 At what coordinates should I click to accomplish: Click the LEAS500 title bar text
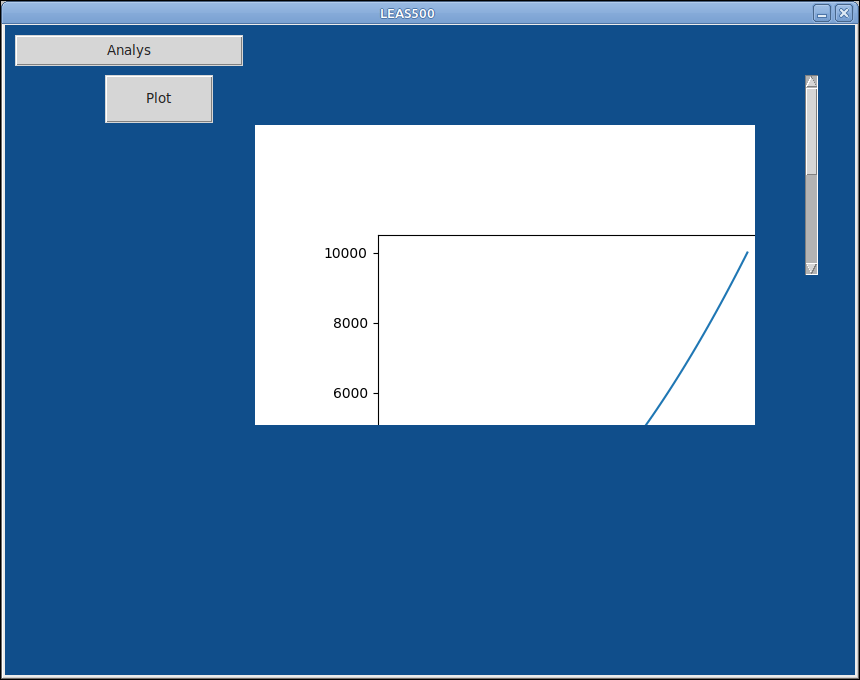pyautogui.click(x=407, y=13)
